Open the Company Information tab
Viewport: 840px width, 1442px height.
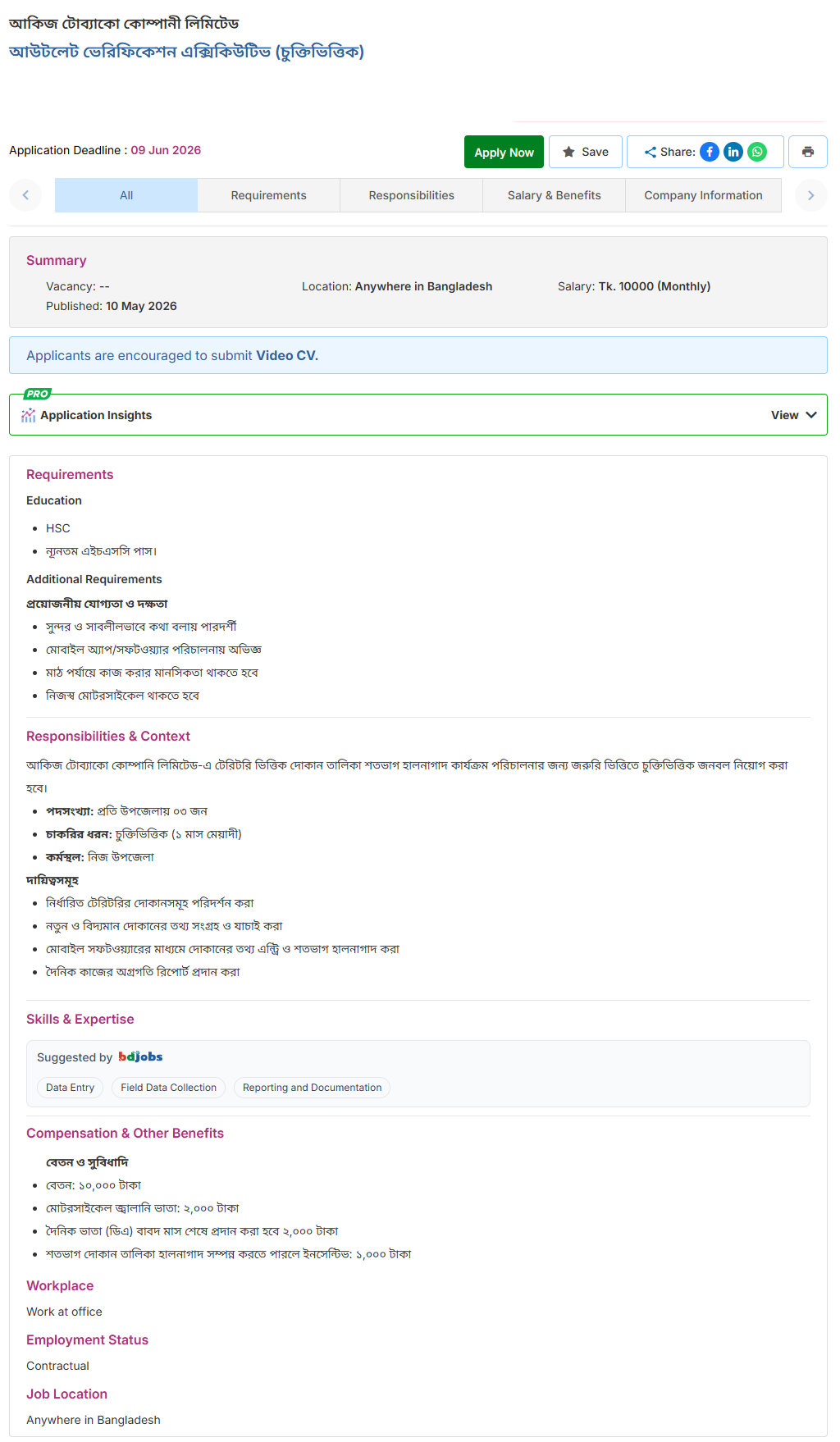[x=704, y=195]
